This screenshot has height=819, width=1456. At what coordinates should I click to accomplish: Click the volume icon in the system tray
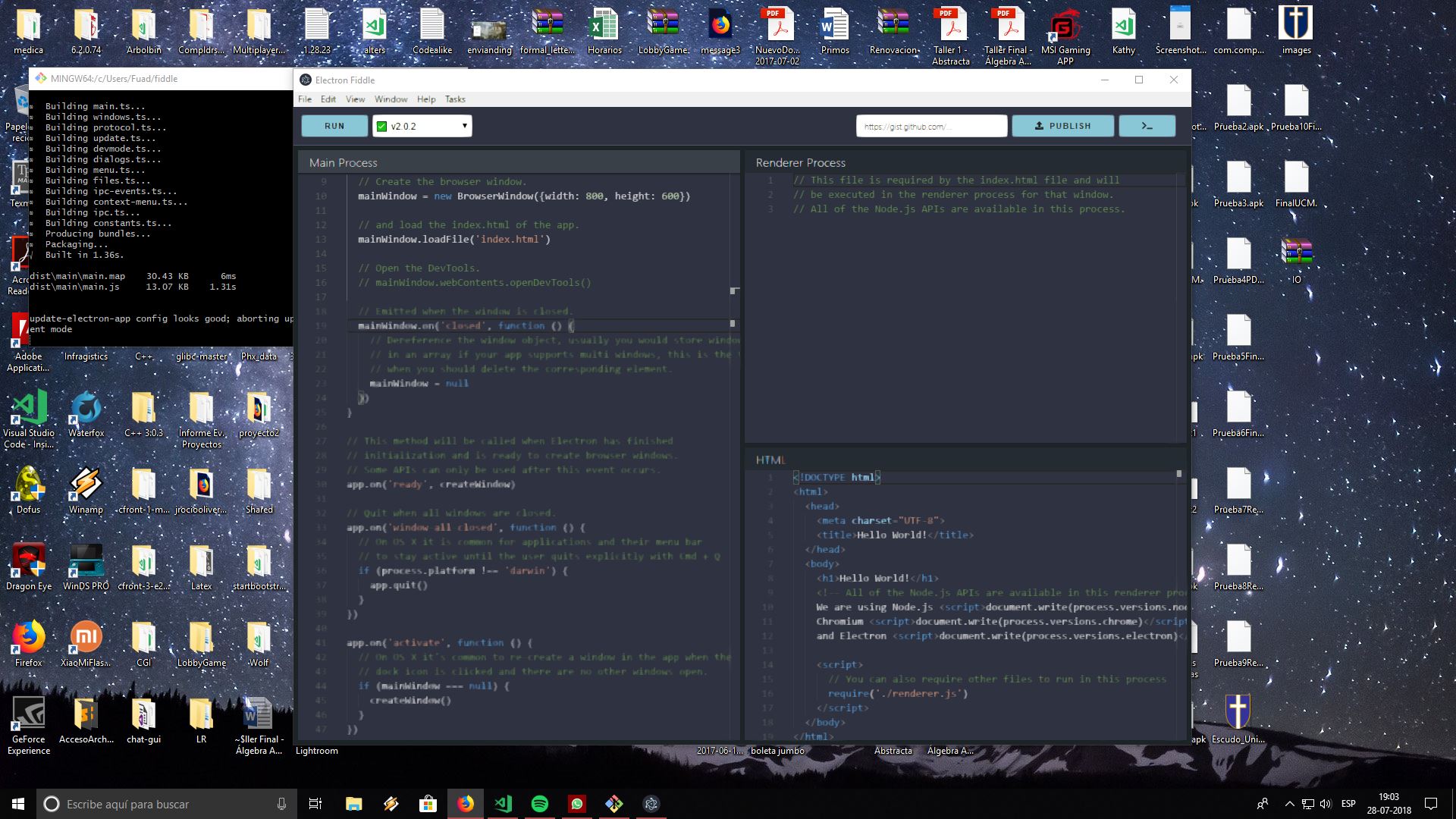coord(1326,804)
